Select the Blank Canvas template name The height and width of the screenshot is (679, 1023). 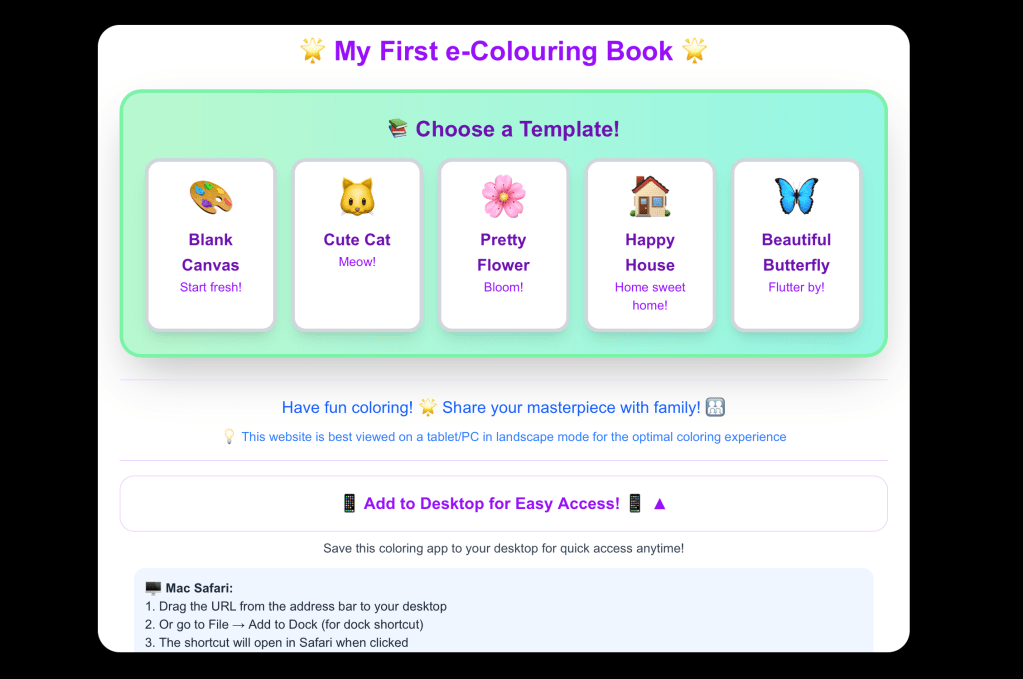(x=210, y=252)
